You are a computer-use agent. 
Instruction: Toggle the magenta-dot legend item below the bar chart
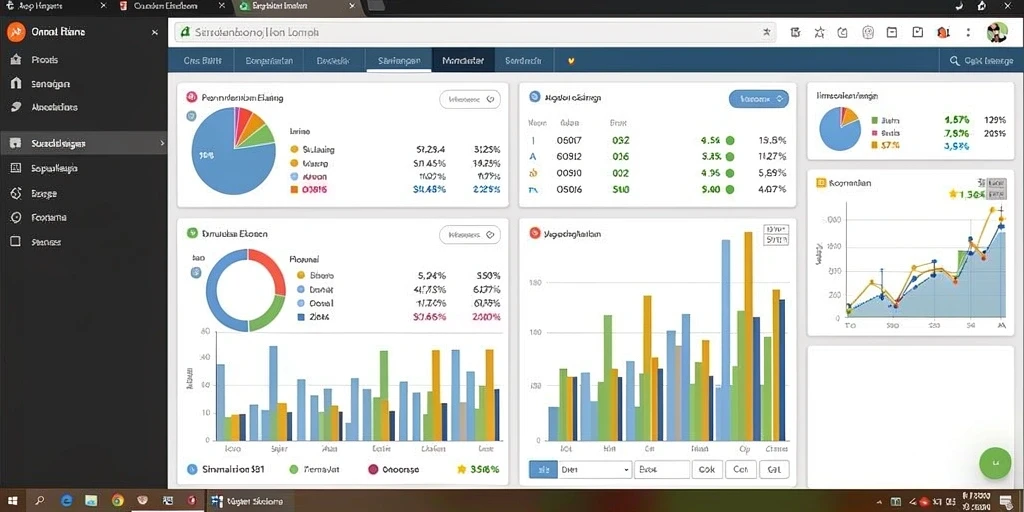(394, 469)
